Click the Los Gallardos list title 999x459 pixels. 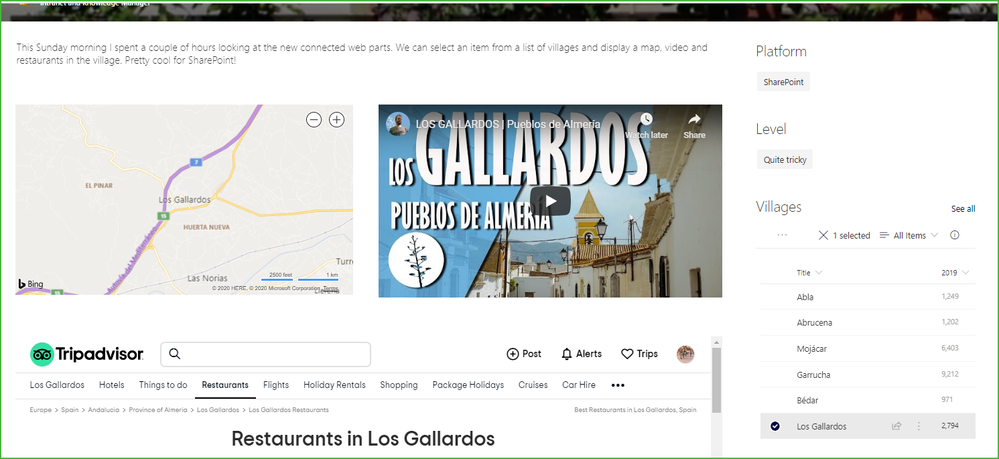pos(822,426)
